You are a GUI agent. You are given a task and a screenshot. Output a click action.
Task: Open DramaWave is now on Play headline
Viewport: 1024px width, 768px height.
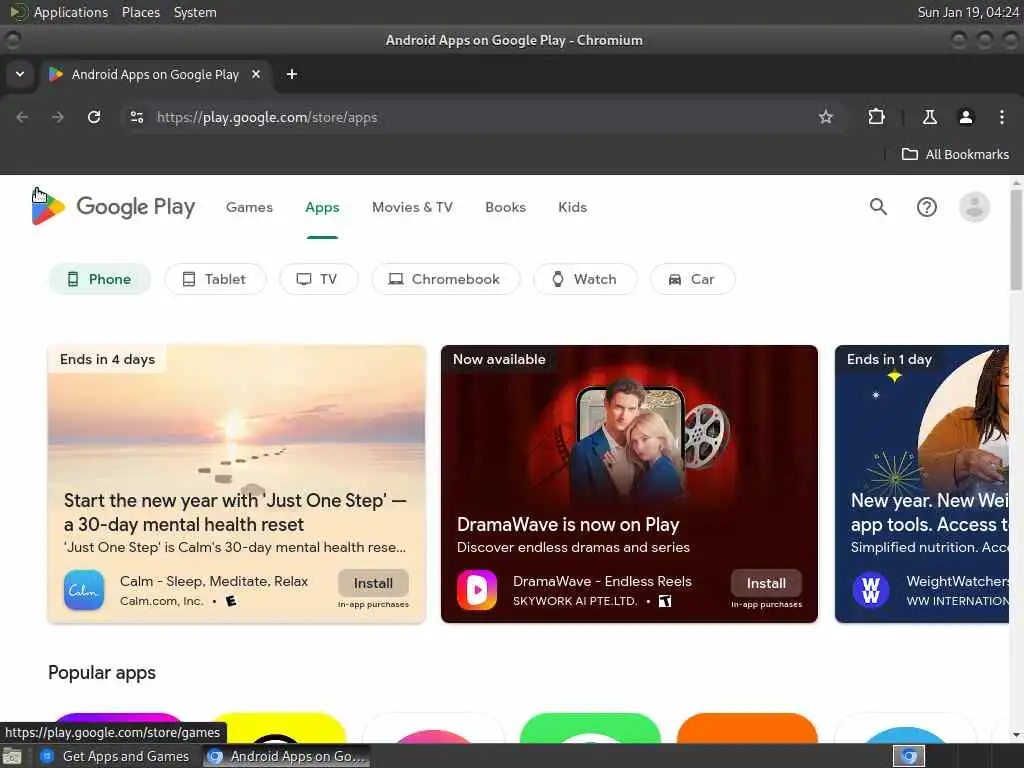[568, 524]
